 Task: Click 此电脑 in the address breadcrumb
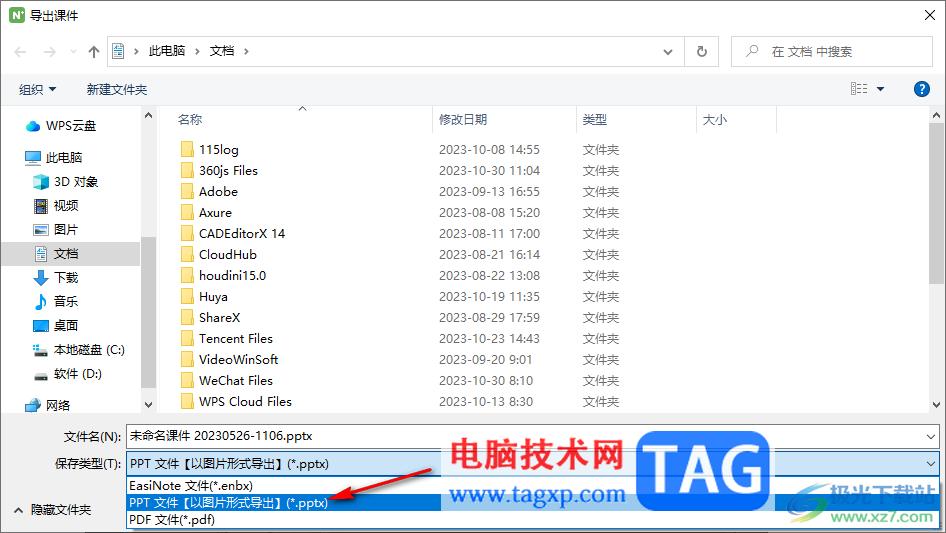click(x=167, y=51)
